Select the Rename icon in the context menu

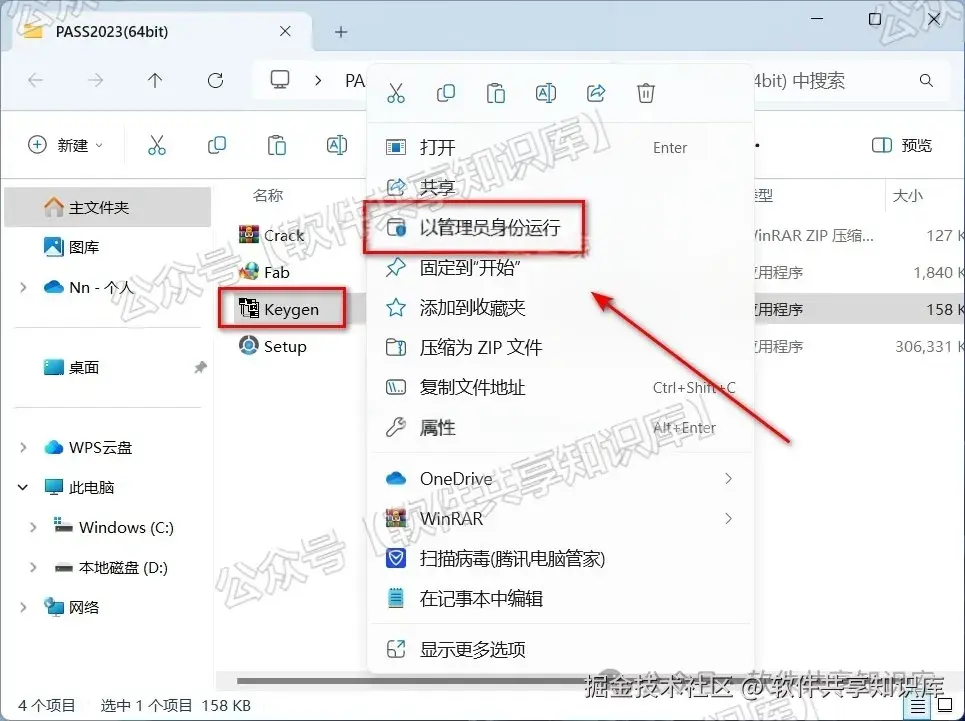[546, 92]
